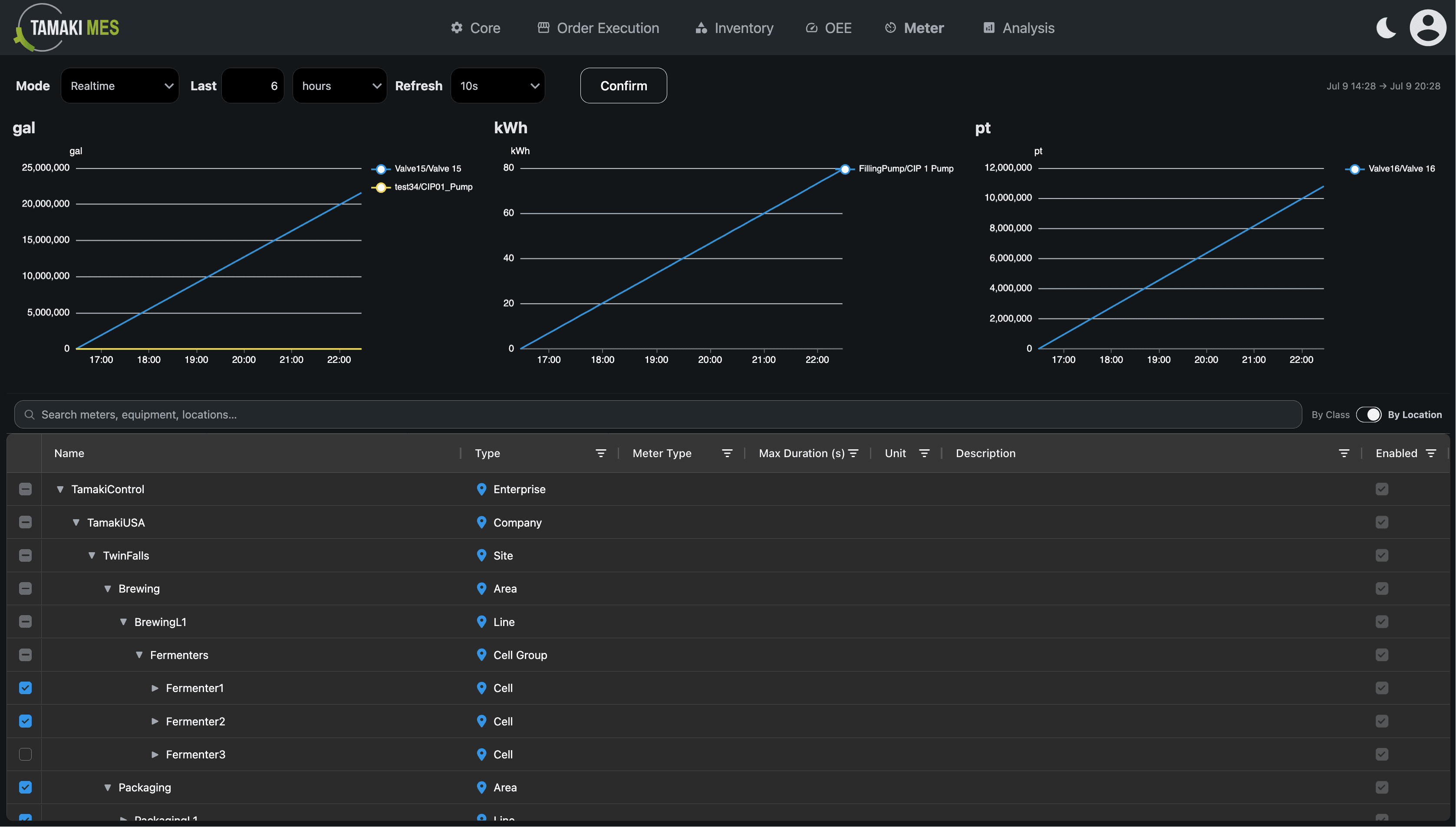The height and width of the screenshot is (827, 1456).
Task: Open the Mode Realtime dropdown
Action: pyautogui.click(x=120, y=86)
